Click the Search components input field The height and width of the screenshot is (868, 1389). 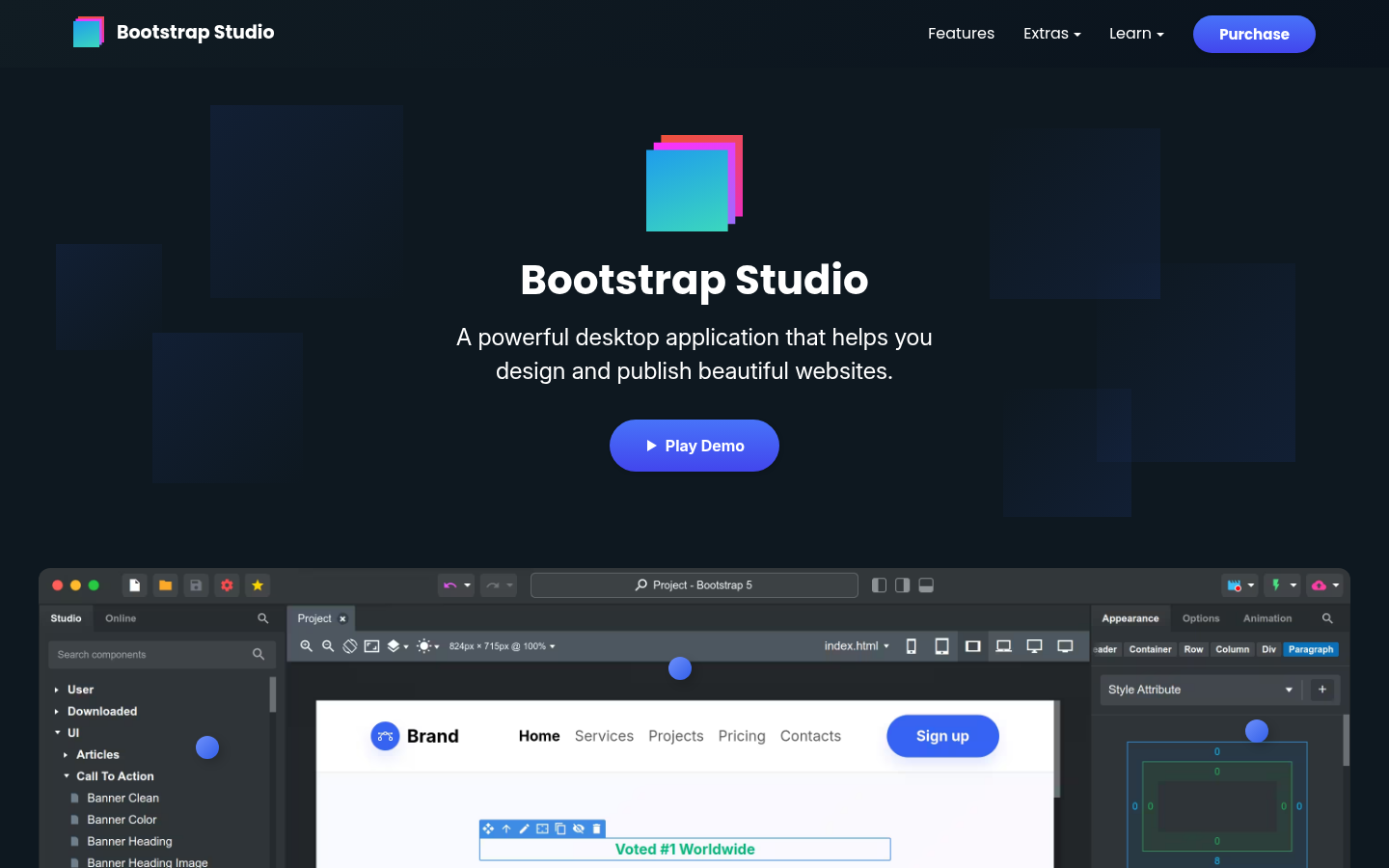coord(162,655)
